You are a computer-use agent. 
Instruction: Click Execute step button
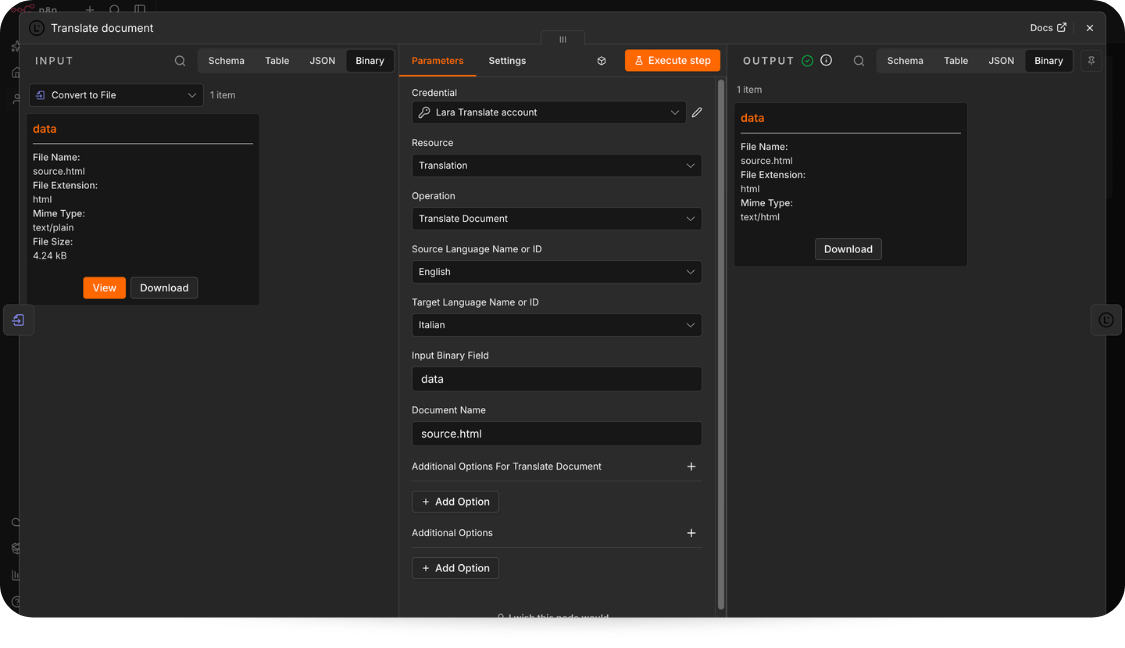pos(672,61)
